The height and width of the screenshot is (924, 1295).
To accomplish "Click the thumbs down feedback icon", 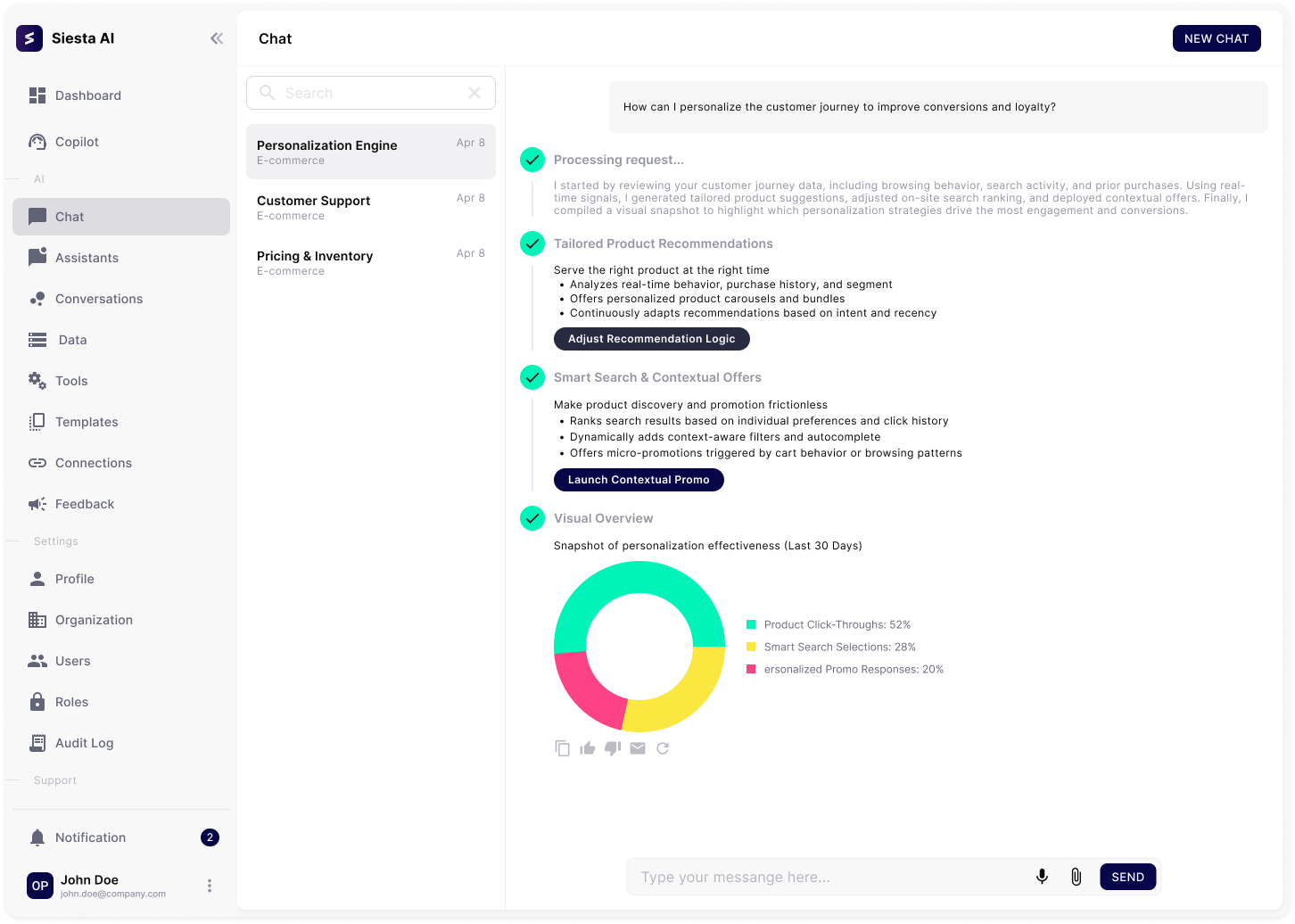I will click(612, 748).
